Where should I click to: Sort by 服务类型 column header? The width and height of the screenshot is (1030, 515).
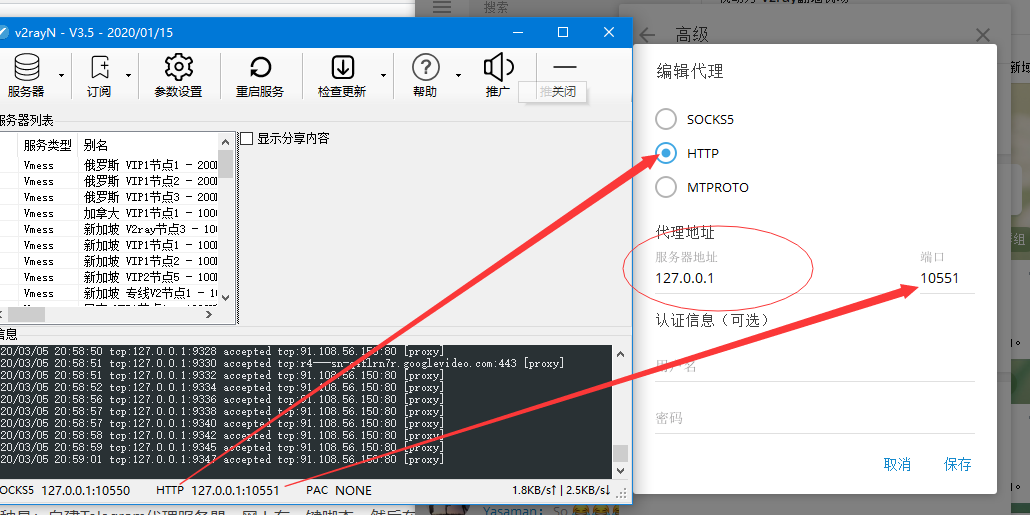click(47, 145)
